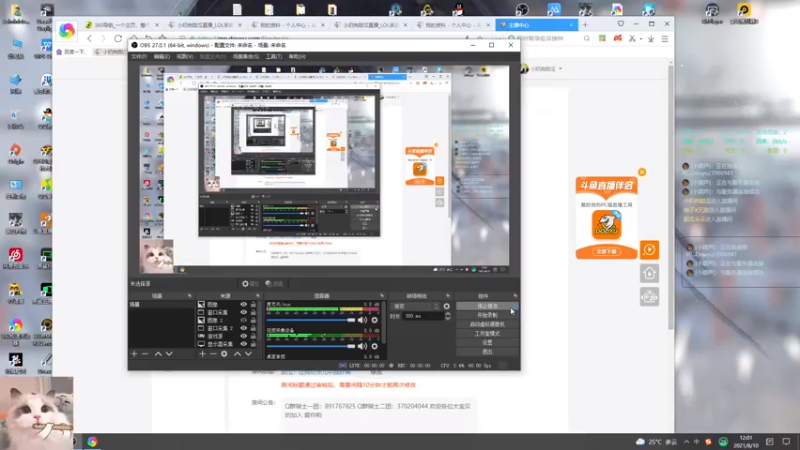Open OBS 编辑(E) menu
Image resolution: width=800 pixels, height=450 pixels.
162,57
